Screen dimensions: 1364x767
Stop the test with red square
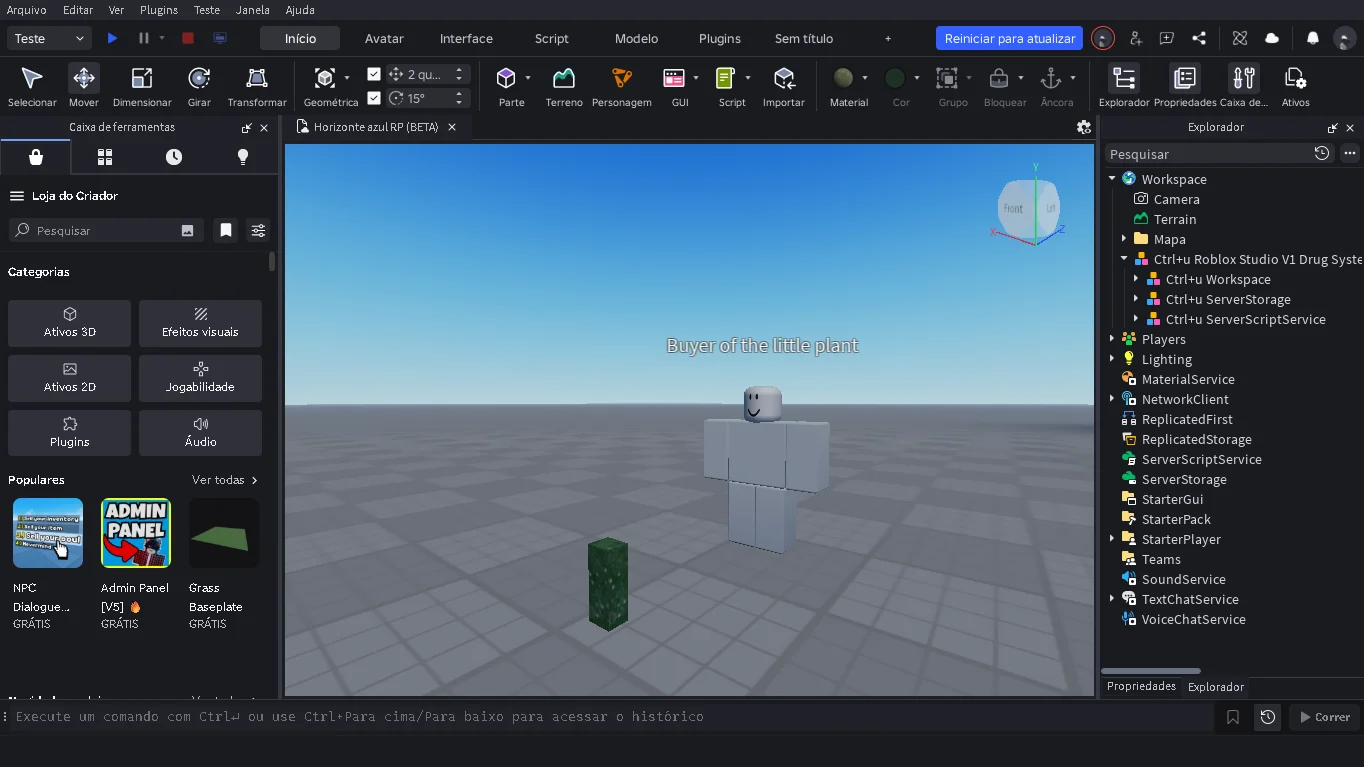click(188, 38)
